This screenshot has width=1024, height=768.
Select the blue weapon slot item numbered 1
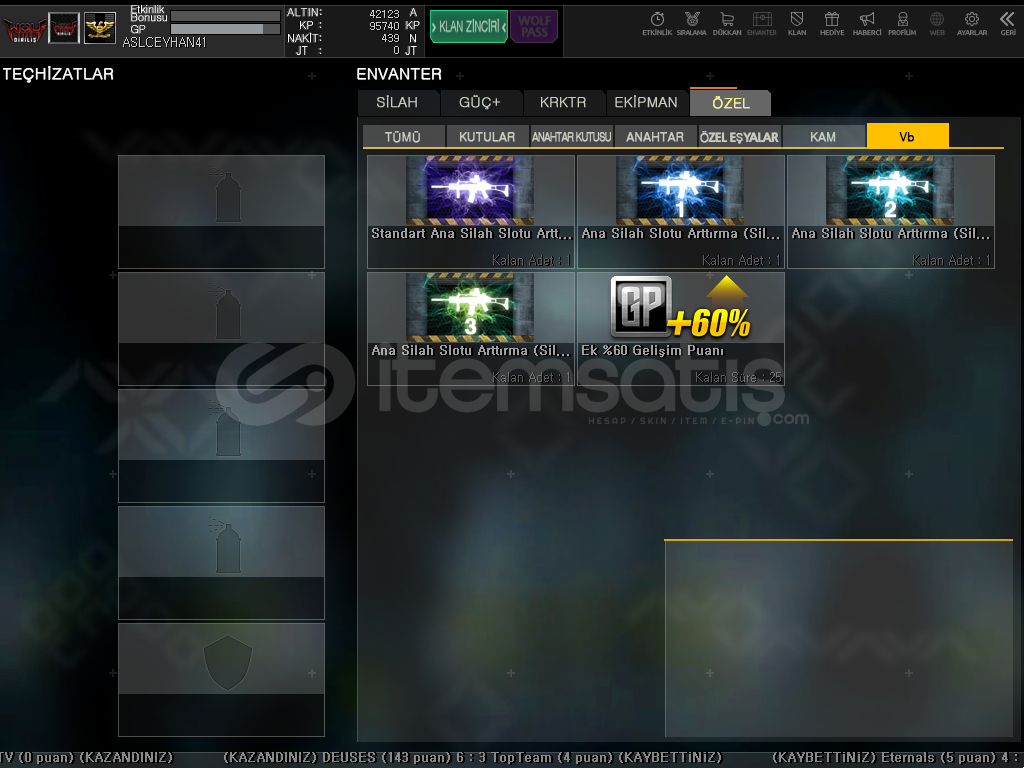(680, 212)
